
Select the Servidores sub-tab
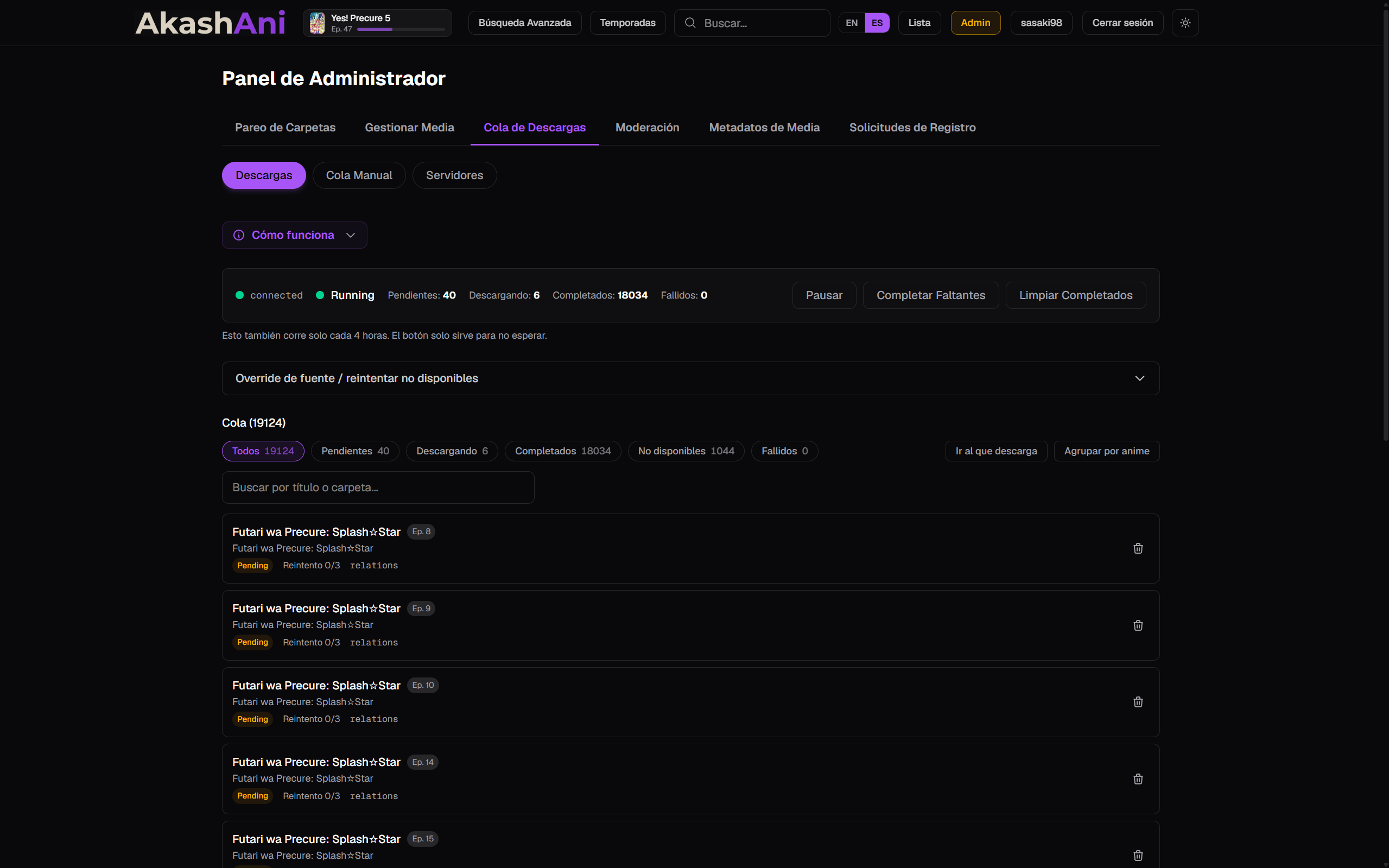[x=454, y=175]
